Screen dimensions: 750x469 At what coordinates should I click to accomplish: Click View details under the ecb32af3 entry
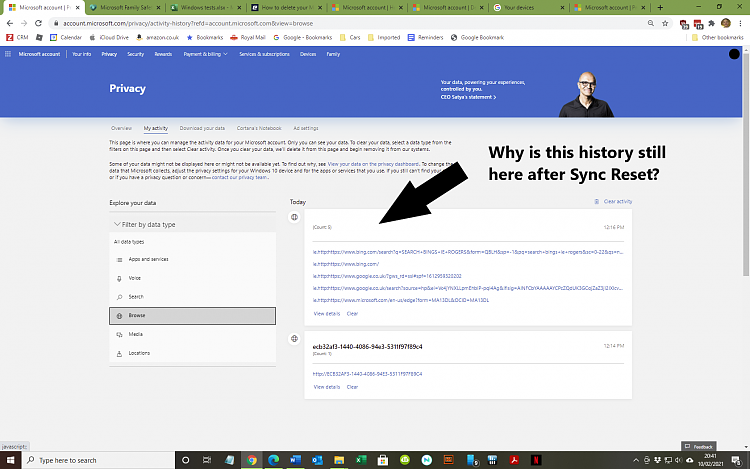[327, 387]
